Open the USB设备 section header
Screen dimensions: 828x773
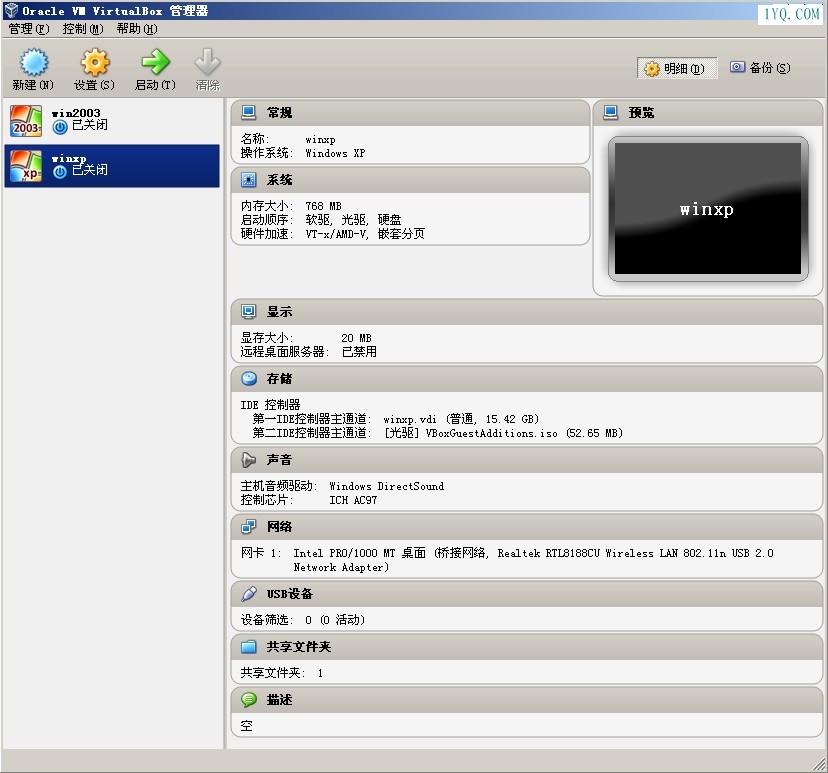point(526,594)
